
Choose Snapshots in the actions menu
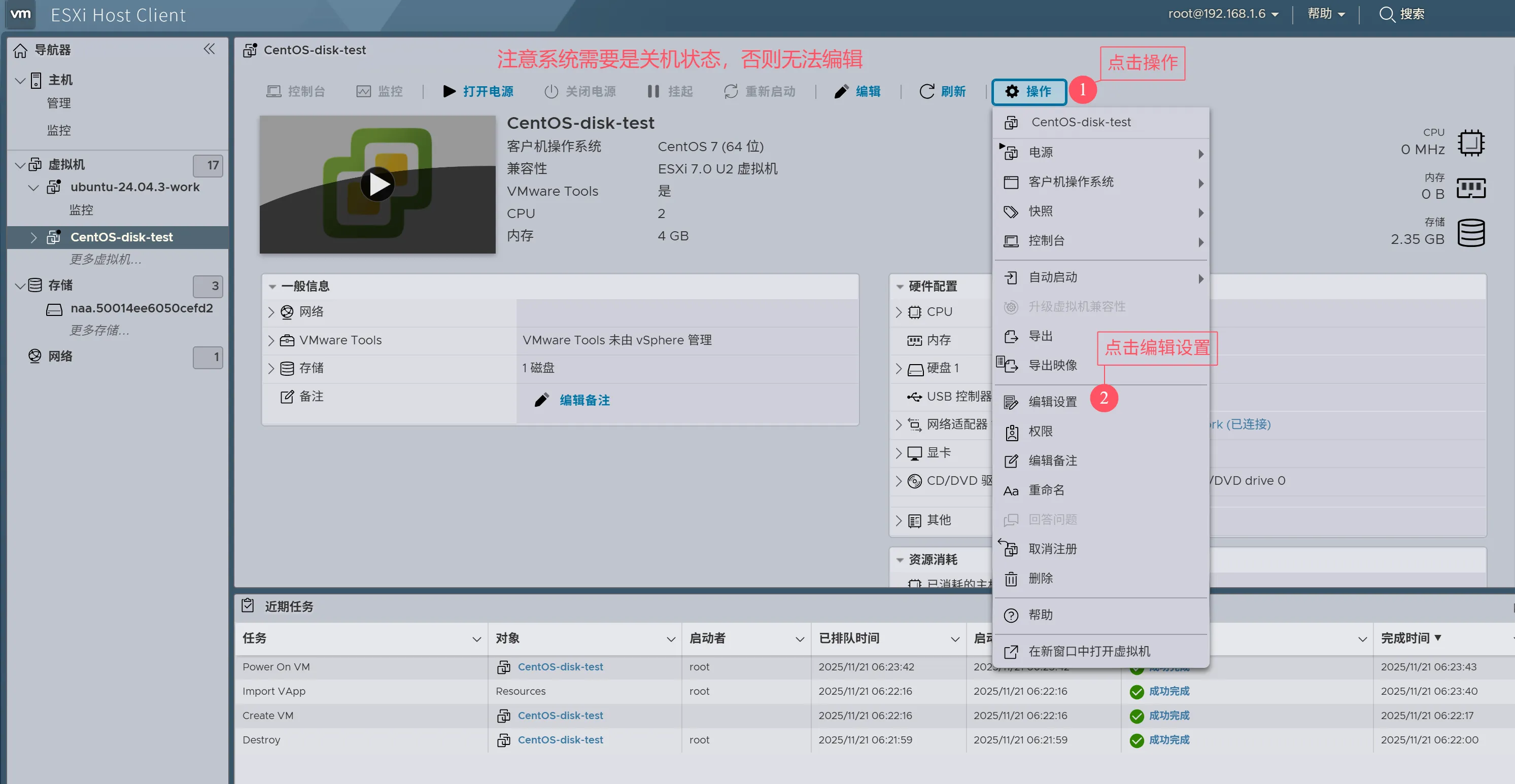tap(1041, 211)
